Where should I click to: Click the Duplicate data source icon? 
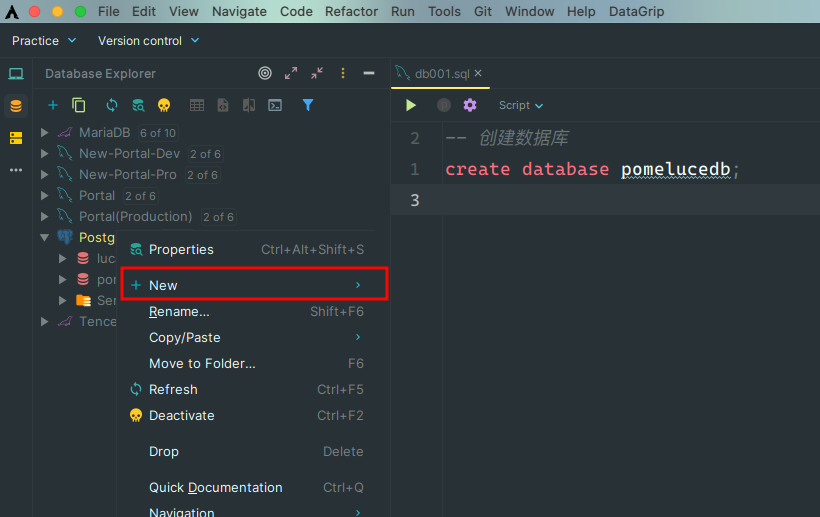[79, 105]
